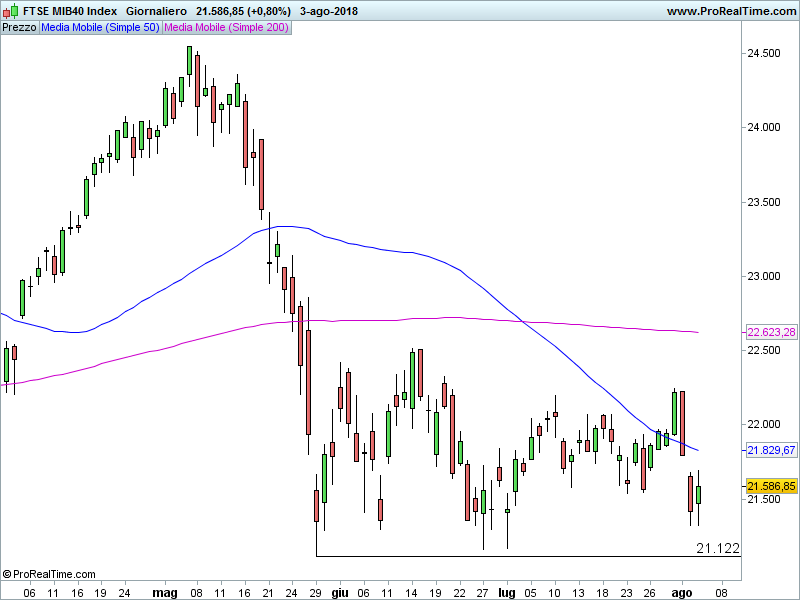Click the magenta 22.623,28 moving average value
This screenshot has width=800, height=600.
771,332
